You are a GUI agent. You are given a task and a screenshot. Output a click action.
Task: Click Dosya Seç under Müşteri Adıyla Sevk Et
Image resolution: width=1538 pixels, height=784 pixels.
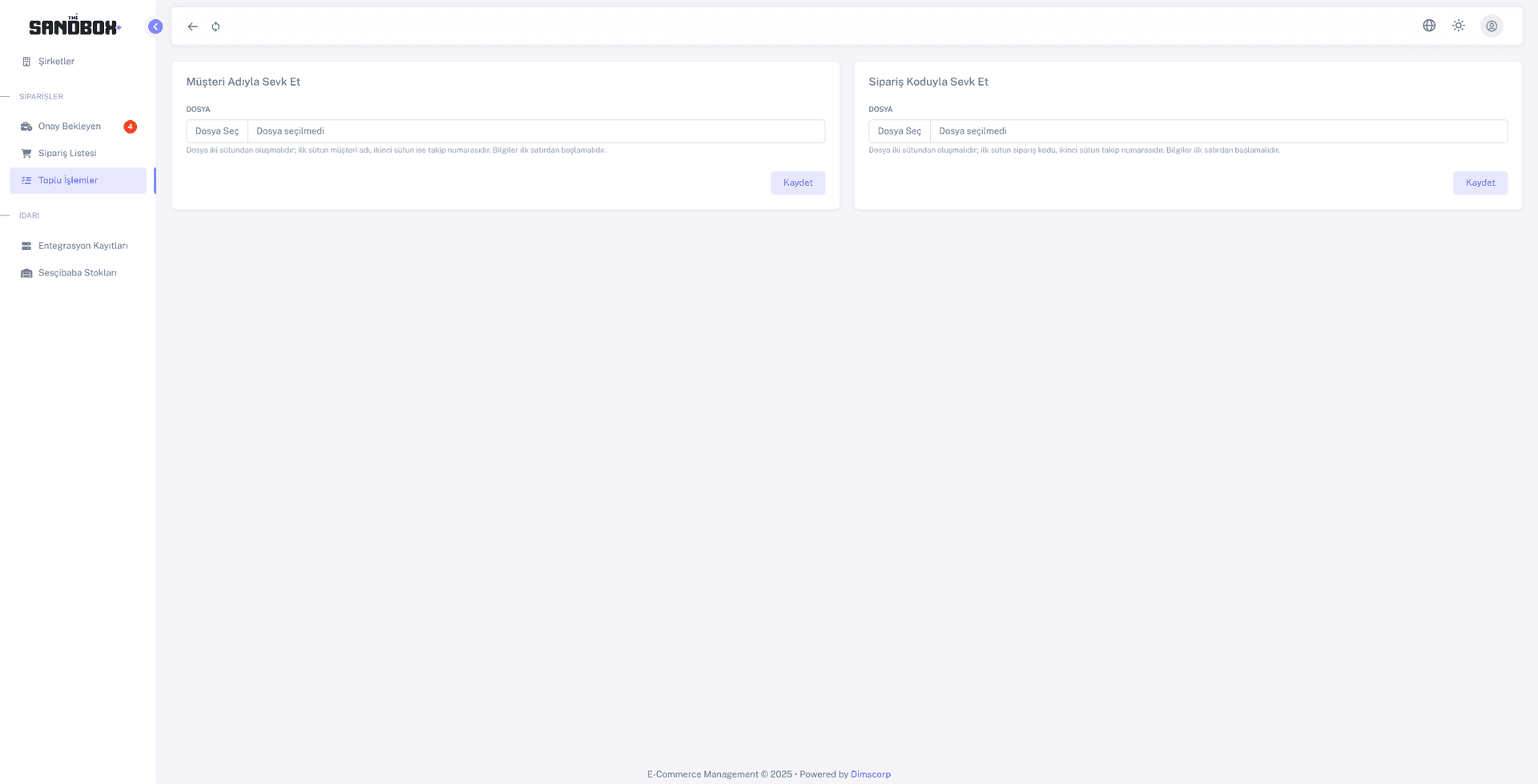[x=217, y=131]
